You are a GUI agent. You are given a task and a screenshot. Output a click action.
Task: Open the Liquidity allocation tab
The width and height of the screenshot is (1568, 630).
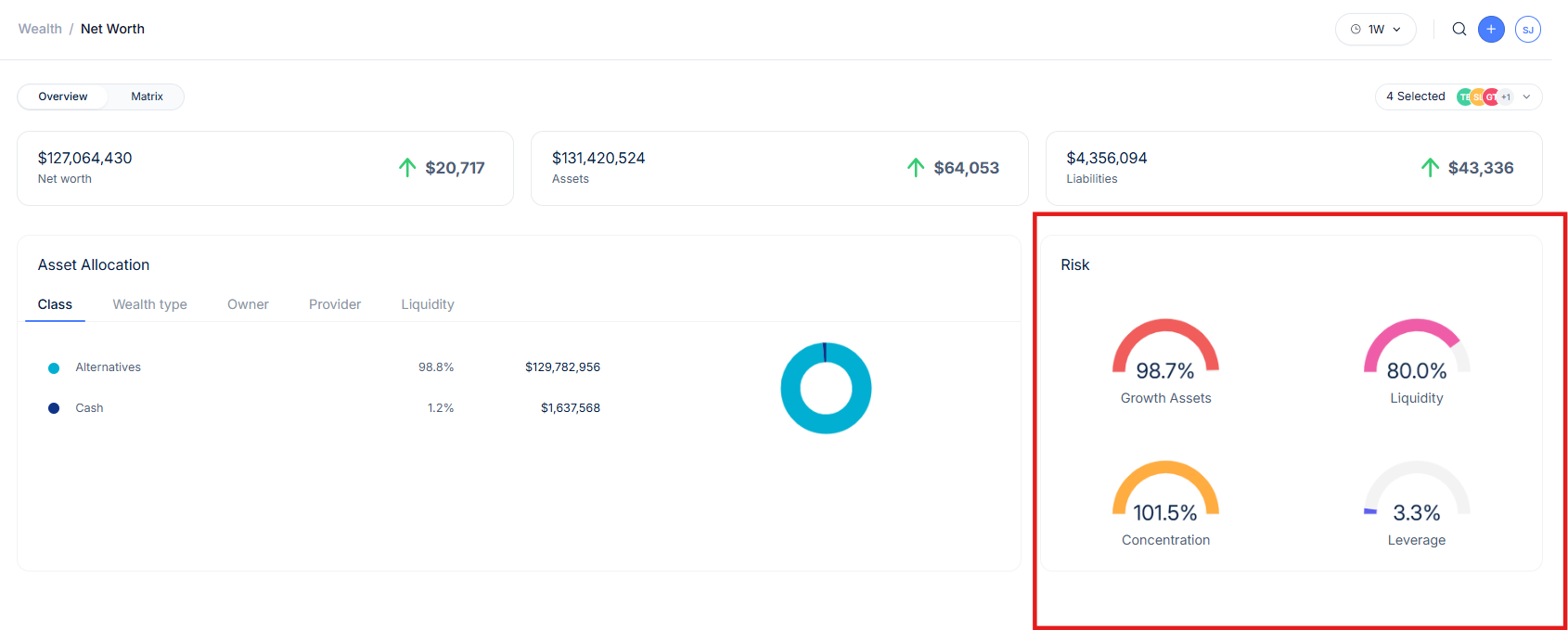pos(427,304)
